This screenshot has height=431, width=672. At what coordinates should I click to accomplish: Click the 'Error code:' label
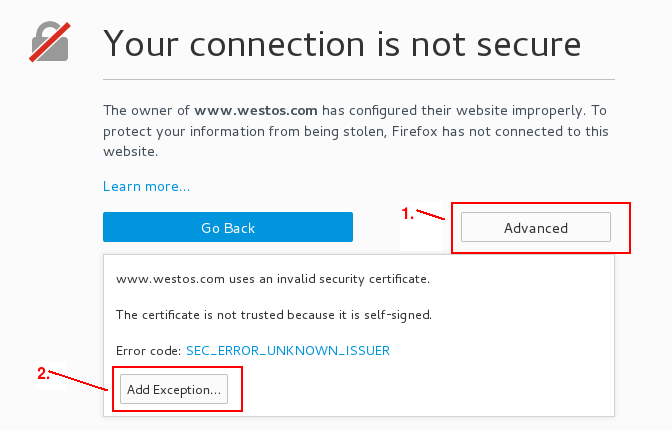pyautogui.click(x=149, y=351)
